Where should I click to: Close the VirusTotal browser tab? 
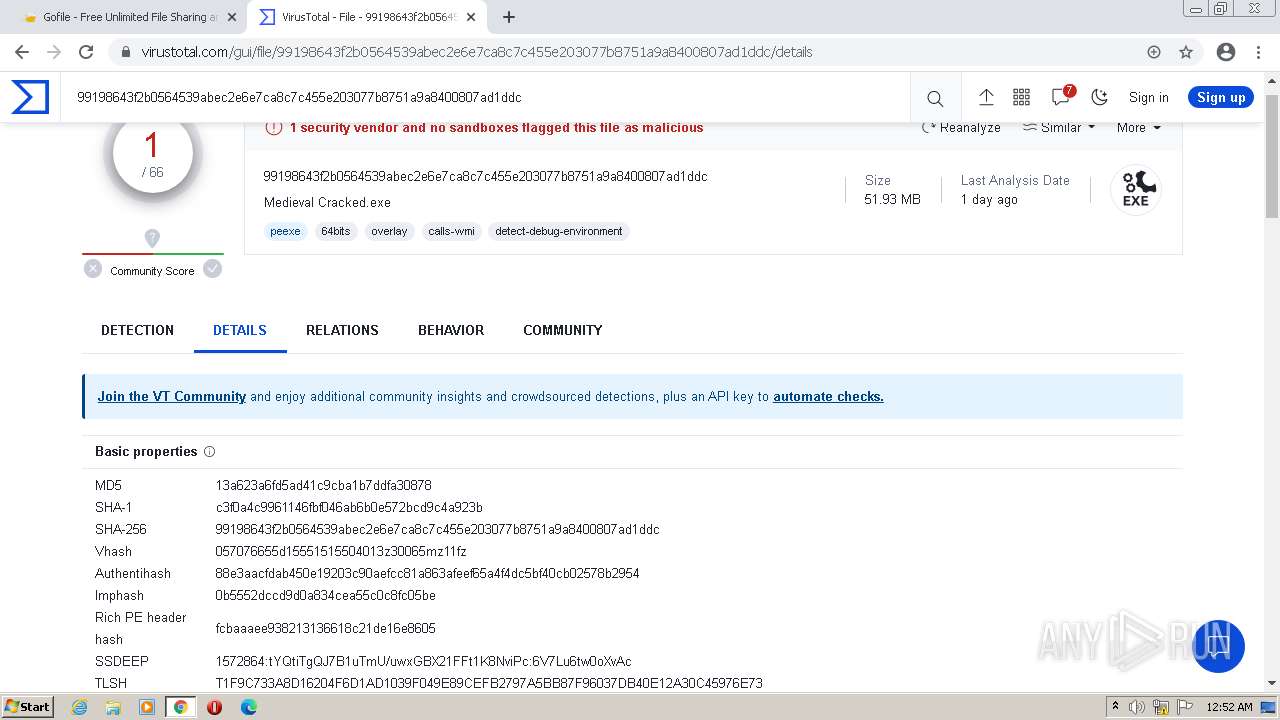pos(470,17)
